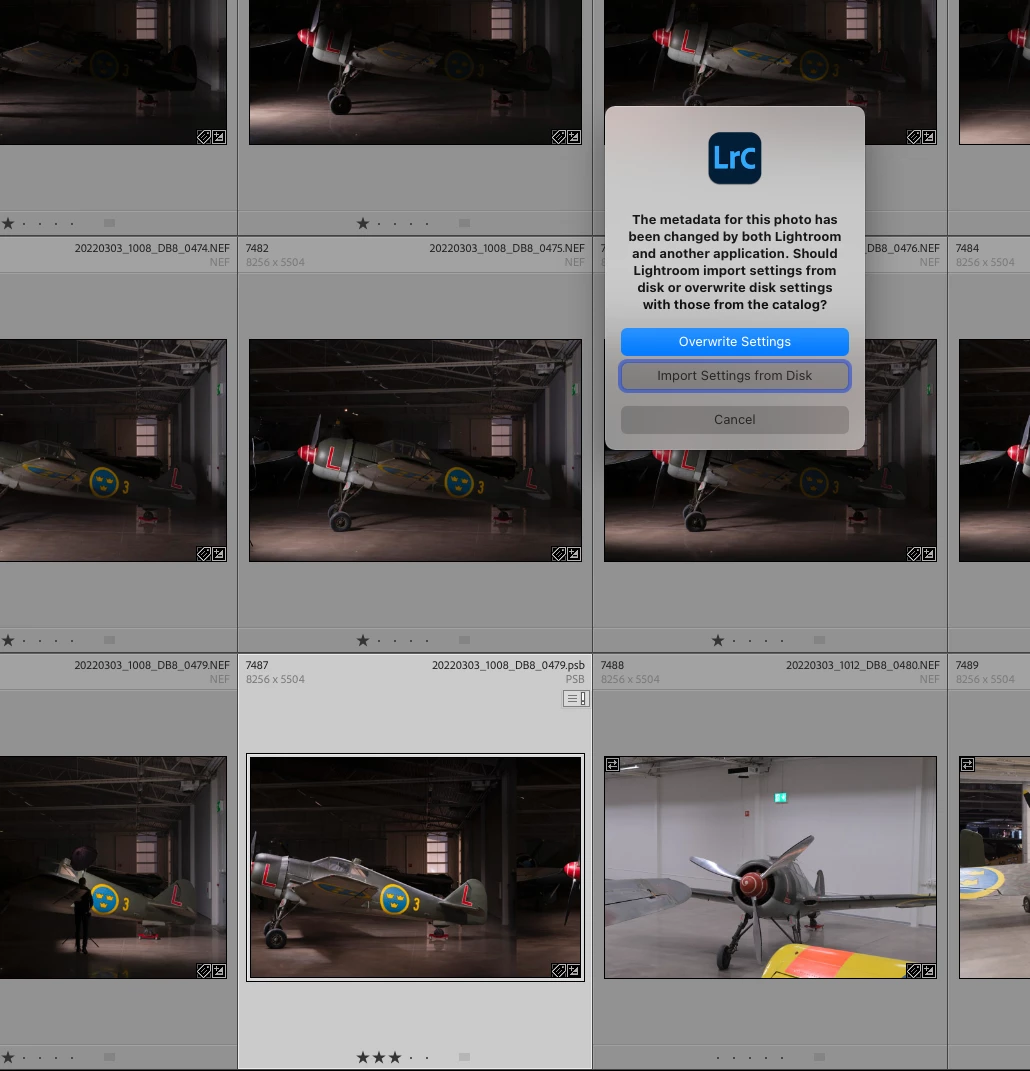Toggle one-star rating on 0475.NEF

(363, 640)
